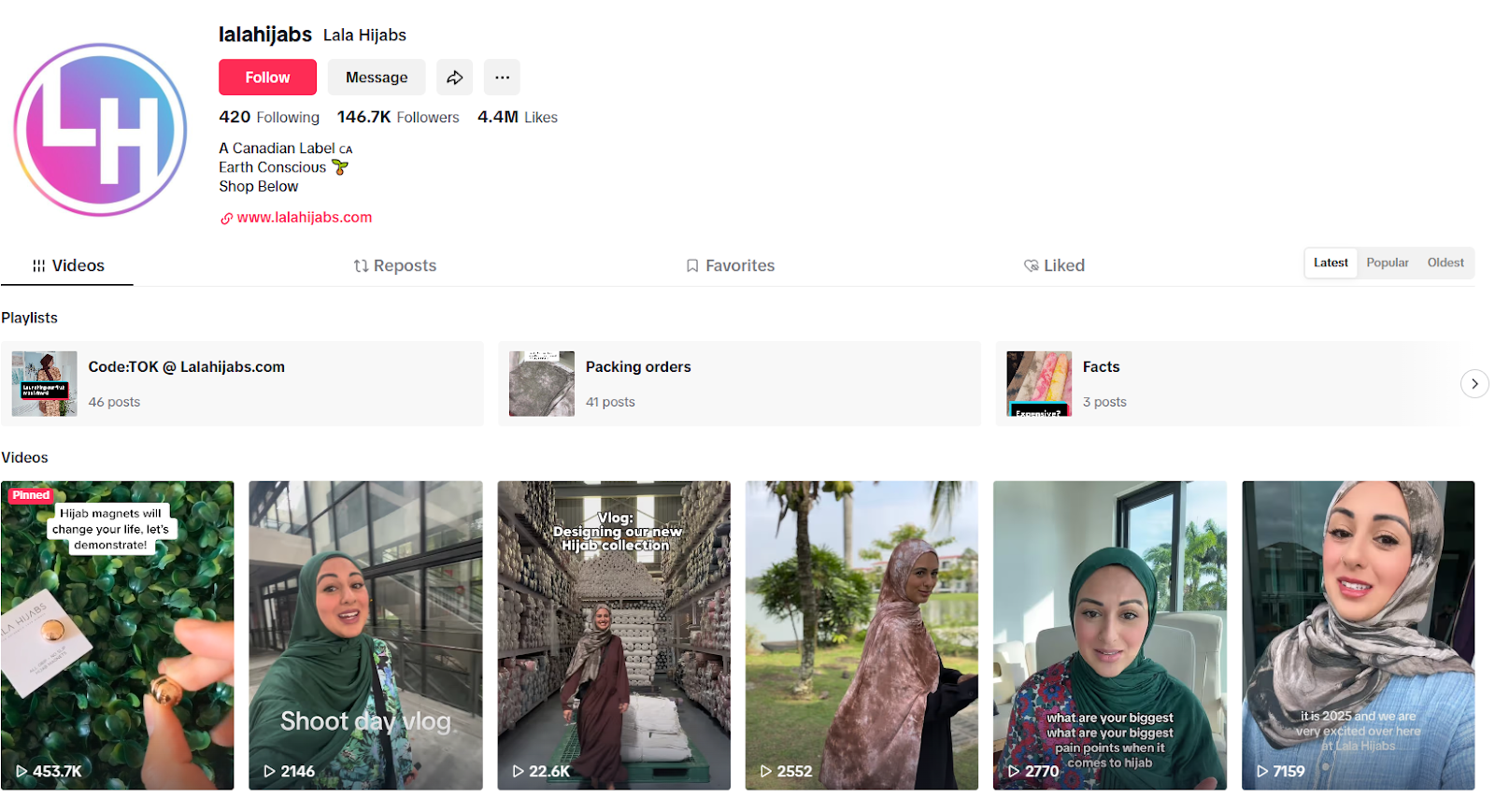The image size is (1495, 812).
Task: Click the 2770 view count
Action: click(x=1042, y=772)
